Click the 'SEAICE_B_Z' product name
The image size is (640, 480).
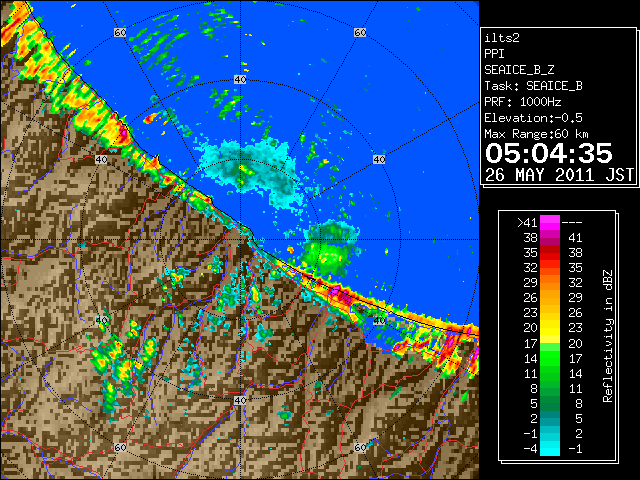519,70
